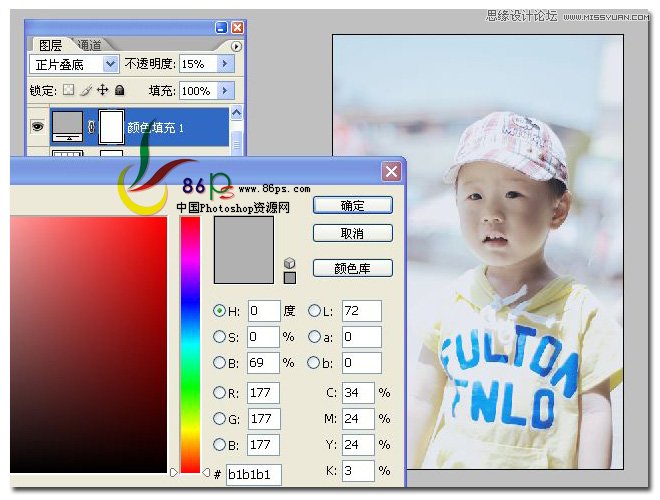
Task: Click the 颜色填充 1 layer mask thumbnail
Action: click(x=111, y=127)
